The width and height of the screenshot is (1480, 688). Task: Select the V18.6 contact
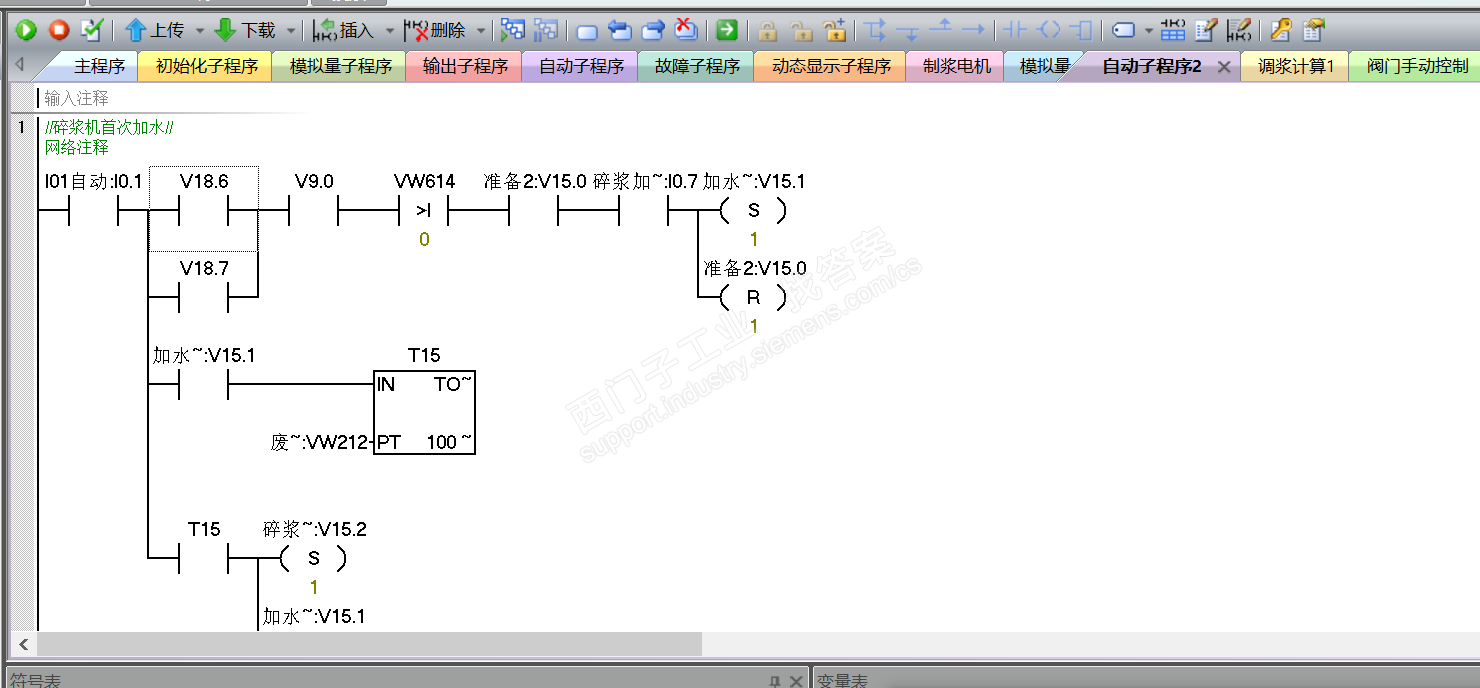pyautogui.click(x=204, y=210)
